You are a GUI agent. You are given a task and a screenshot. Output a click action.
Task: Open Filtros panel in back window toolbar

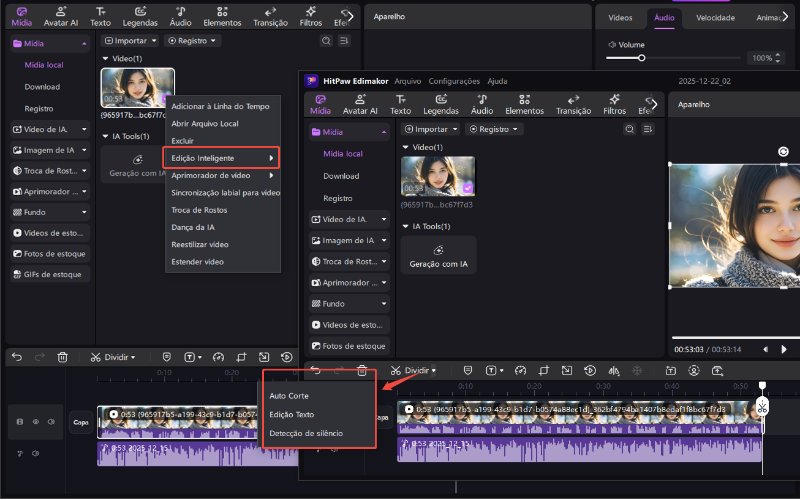point(311,17)
